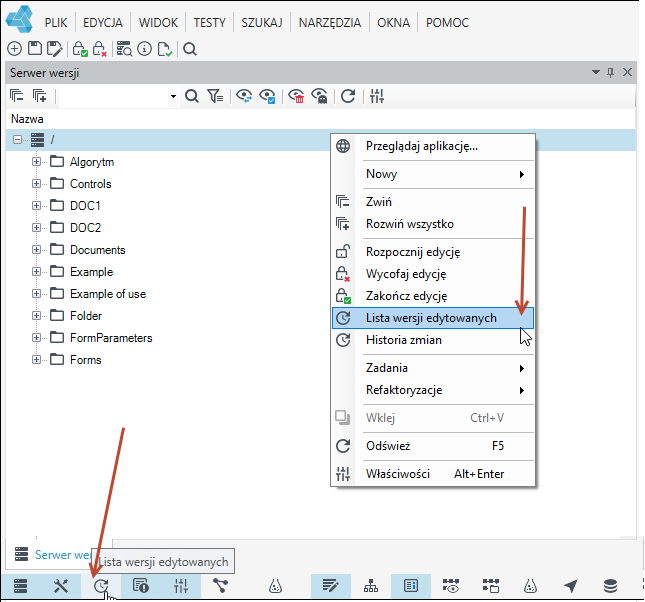Expand the FormParameters folder
645x602 pixels.
[x=36, y=337]
